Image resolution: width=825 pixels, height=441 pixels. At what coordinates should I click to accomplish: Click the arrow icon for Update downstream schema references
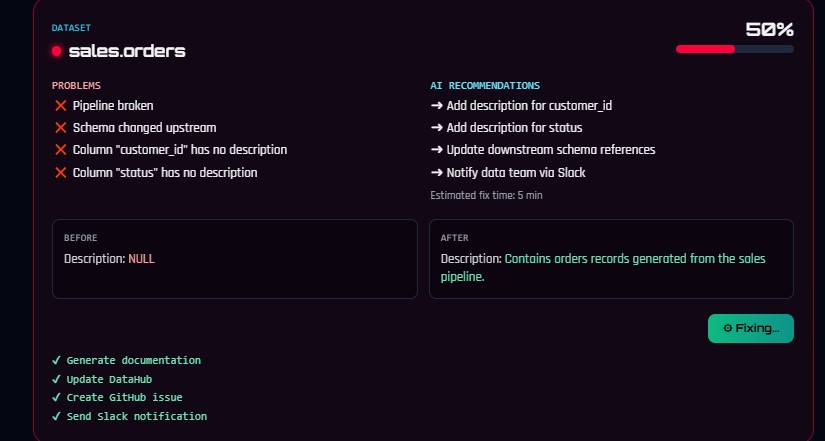coord(437,150)
